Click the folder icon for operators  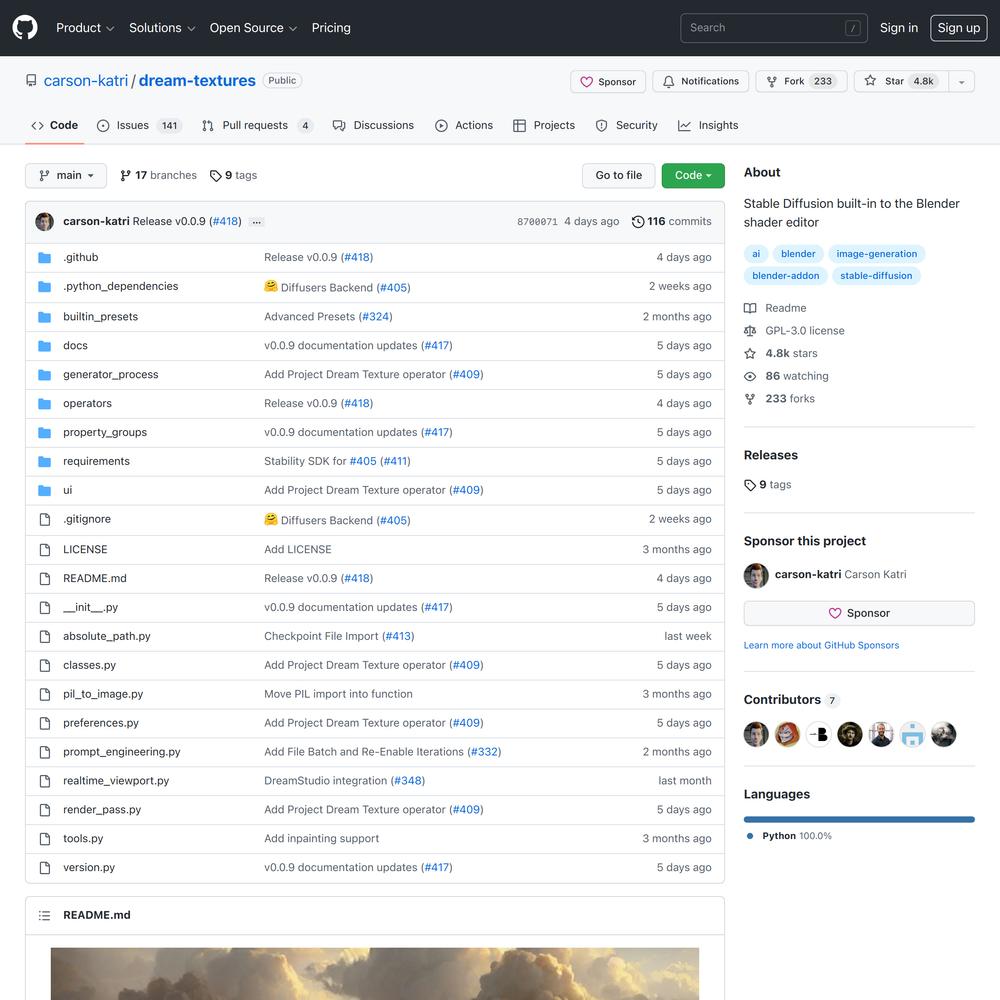coord(45,404)
